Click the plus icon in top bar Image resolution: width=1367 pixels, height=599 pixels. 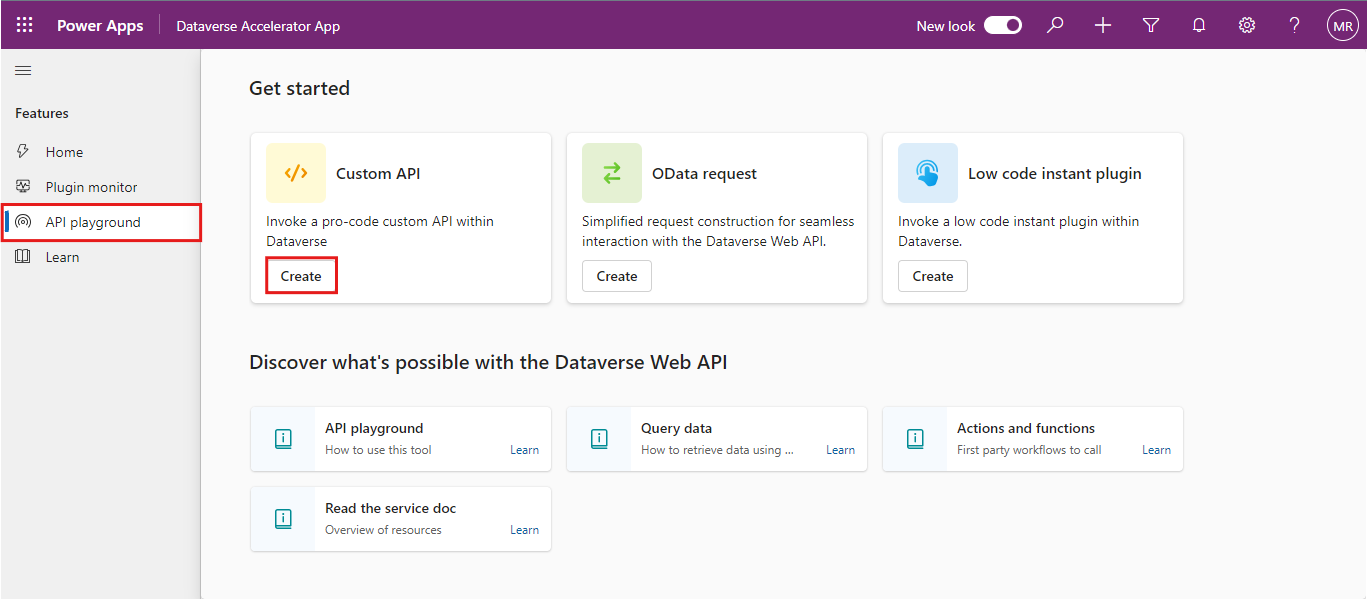pos(1103,26)
